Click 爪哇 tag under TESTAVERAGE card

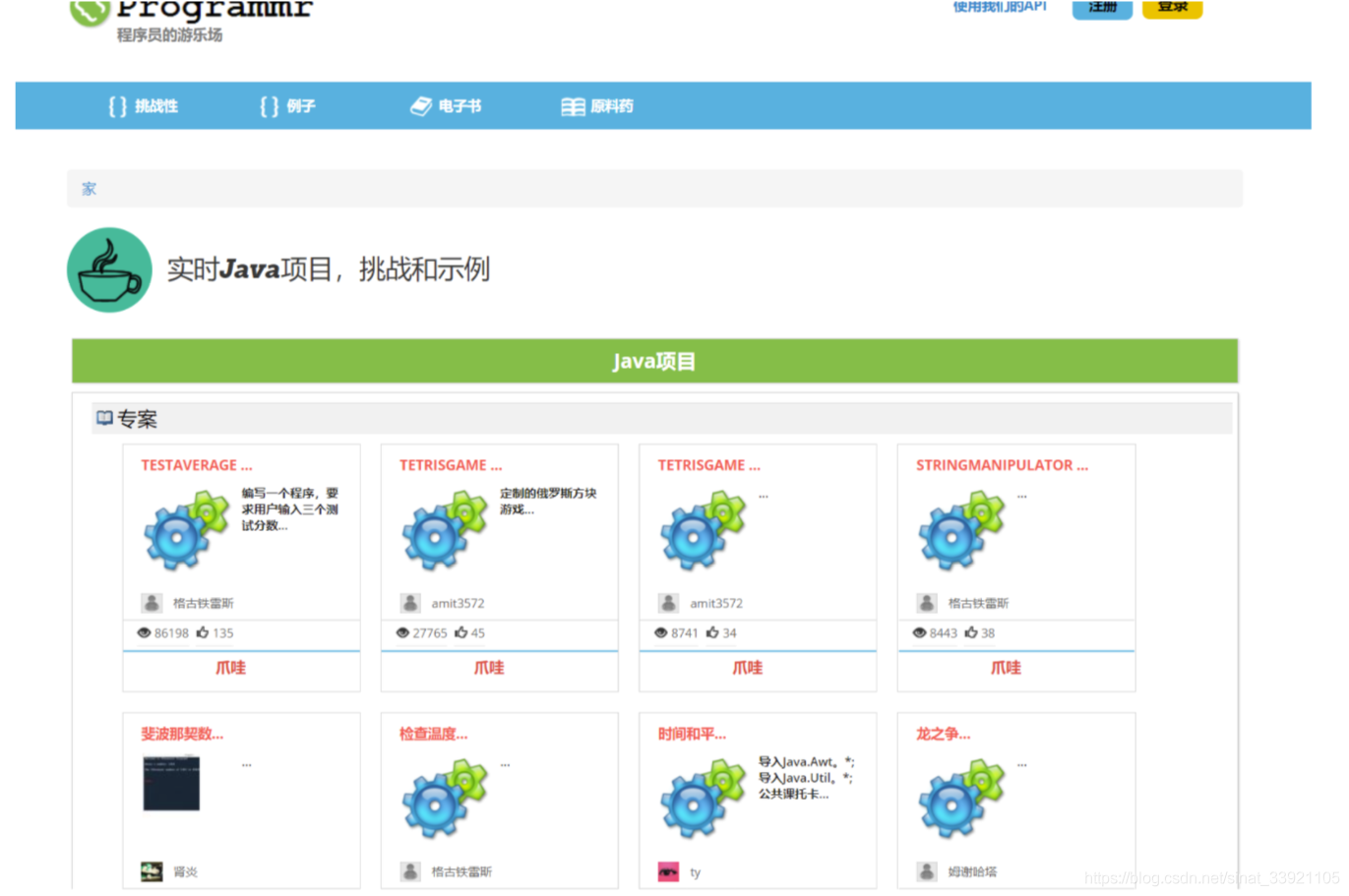click(230, 668)
